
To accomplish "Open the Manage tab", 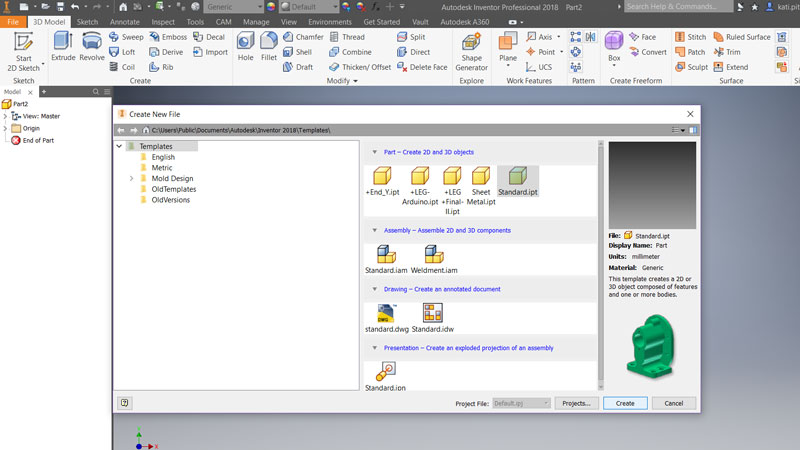I will (256, 22).
